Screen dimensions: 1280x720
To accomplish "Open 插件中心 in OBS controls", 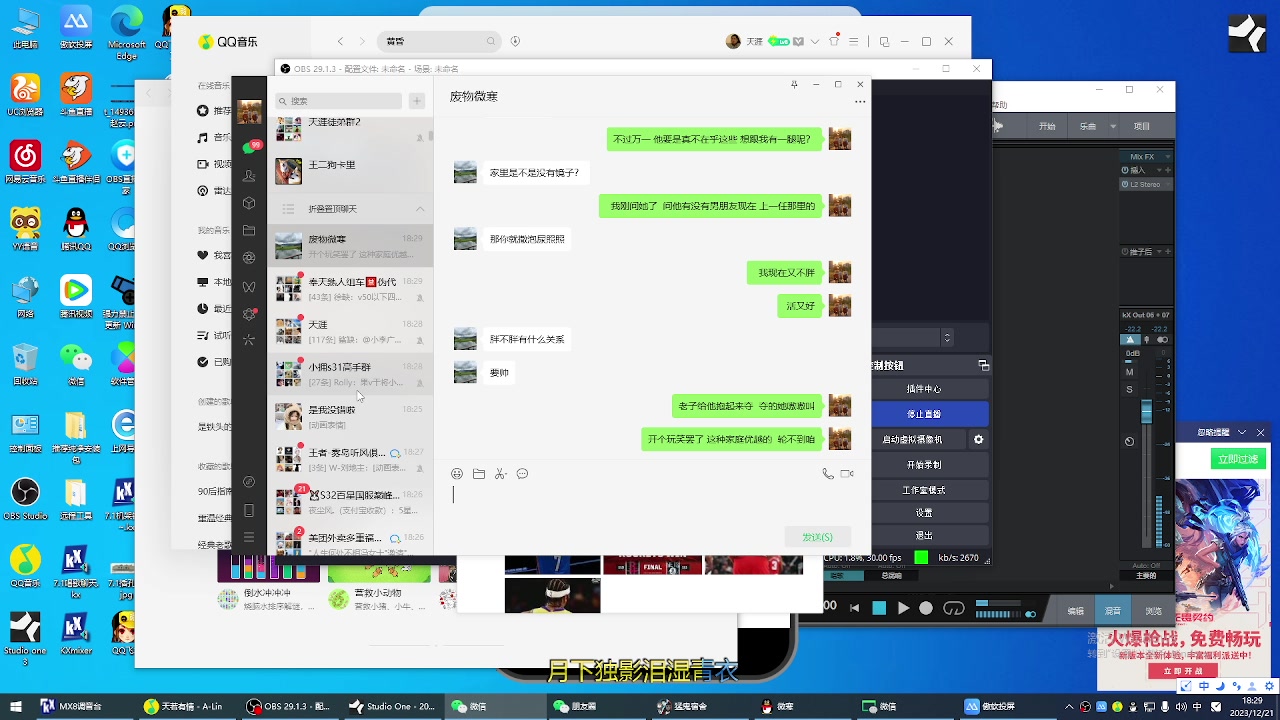I will pos(924,389).
